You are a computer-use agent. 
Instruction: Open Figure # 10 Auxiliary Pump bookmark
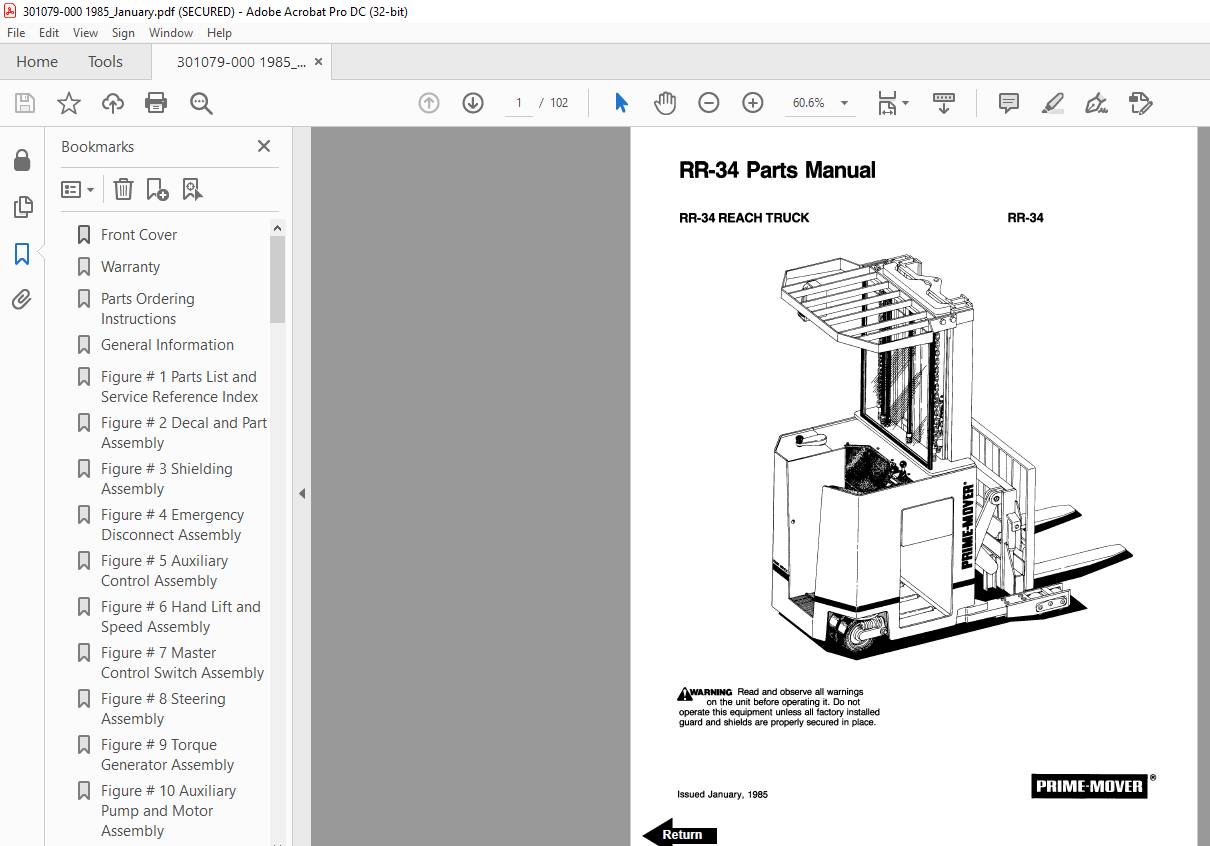click(x=168, y=811)
